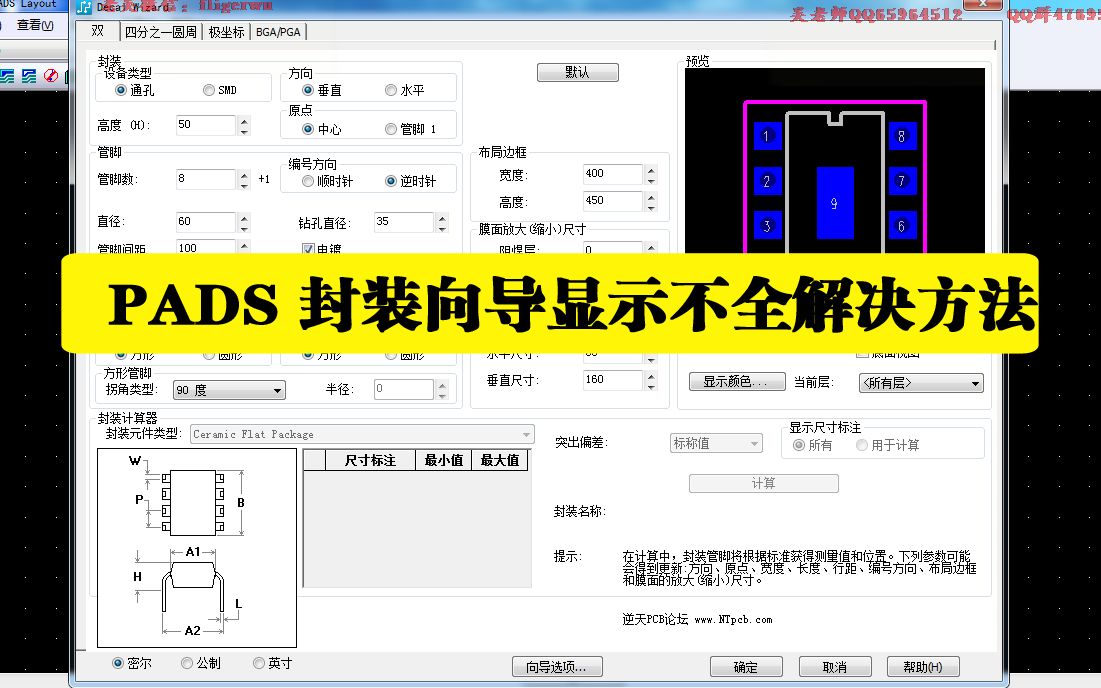The image size is (1101, 688).
Task: Open the 显示颜色 color settings
Action: (x=737, y=380)
